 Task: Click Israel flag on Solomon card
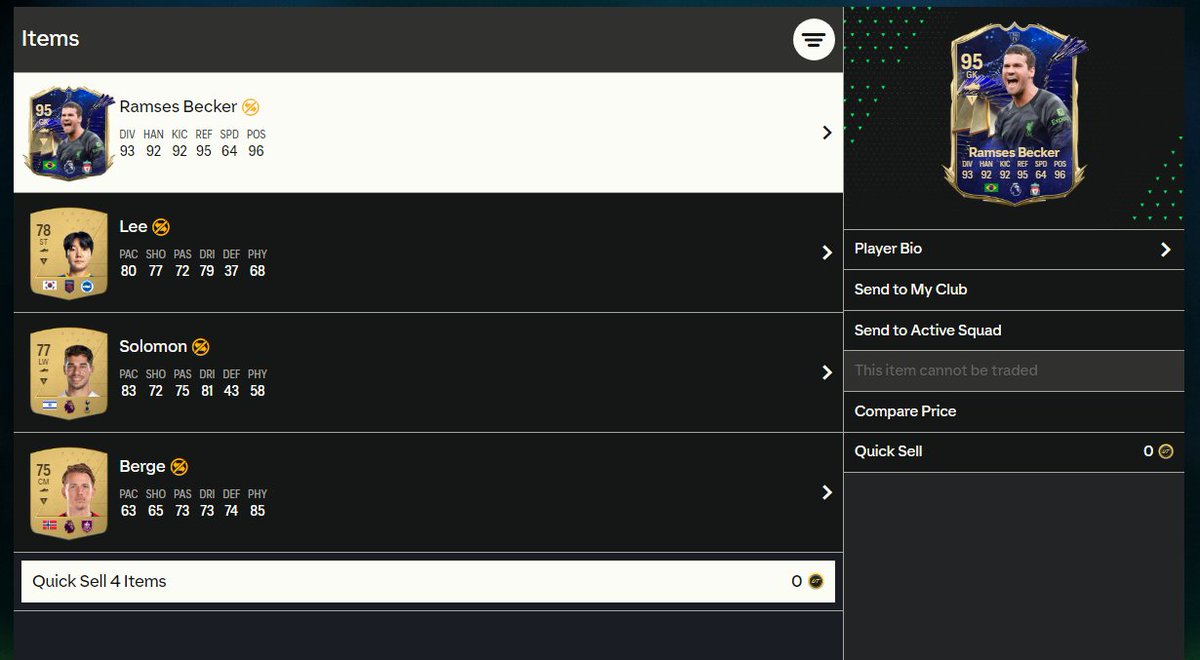(x=50, y=406)
